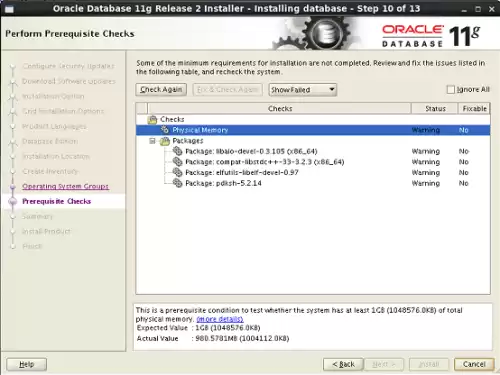This screenshot has width=500, height=375.
Task: Open the Show Failed dropdown
Action: [x=303, y=90]
